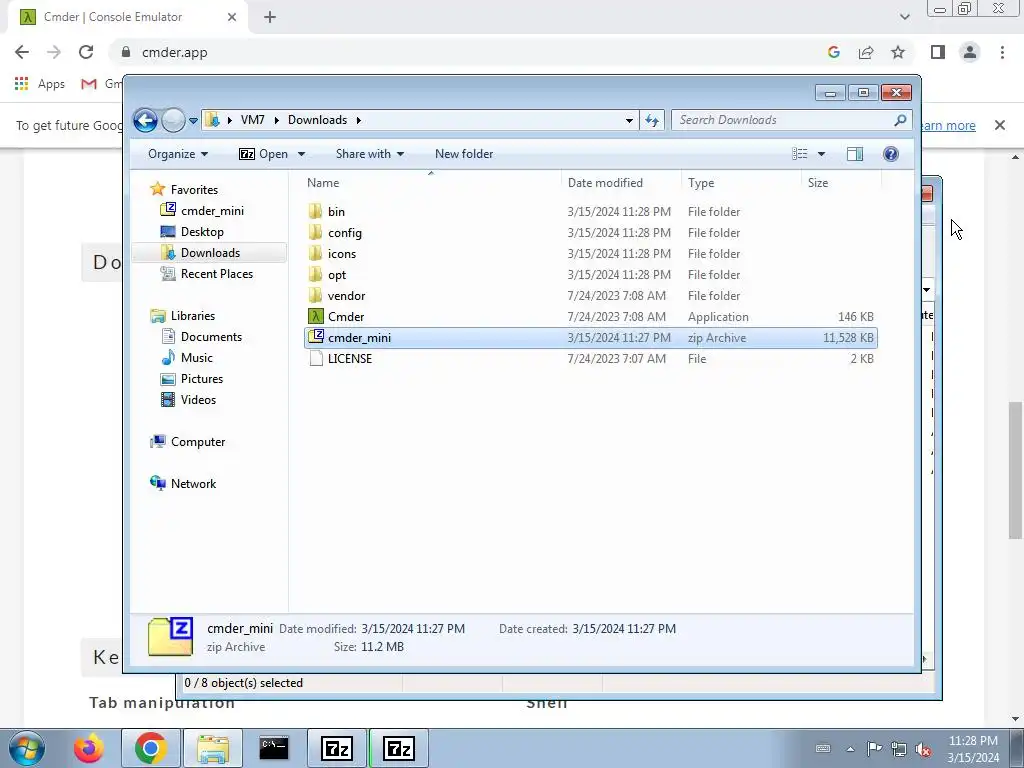Select the bin folder icon
Viewport: 1024px width, 768px height.
point(315,212)
